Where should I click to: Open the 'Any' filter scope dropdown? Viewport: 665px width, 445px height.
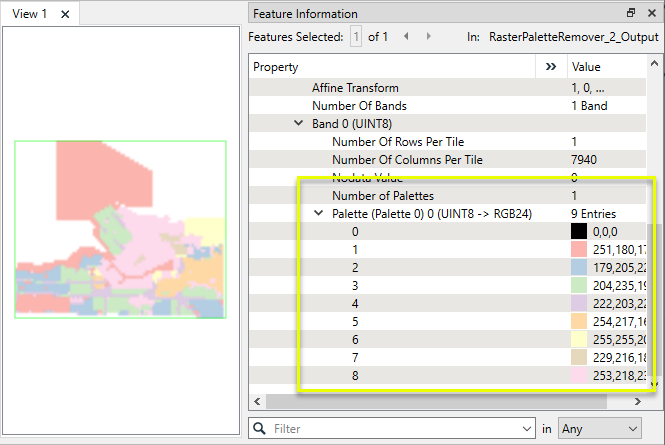tap(599, 428)
